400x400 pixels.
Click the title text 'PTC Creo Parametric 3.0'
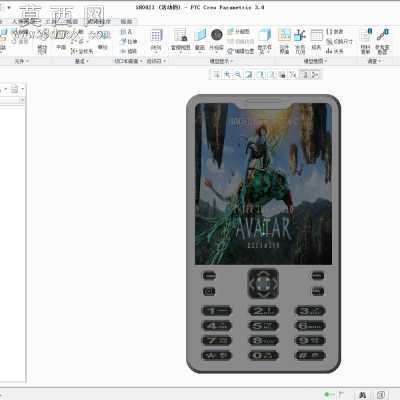[227, 7]
